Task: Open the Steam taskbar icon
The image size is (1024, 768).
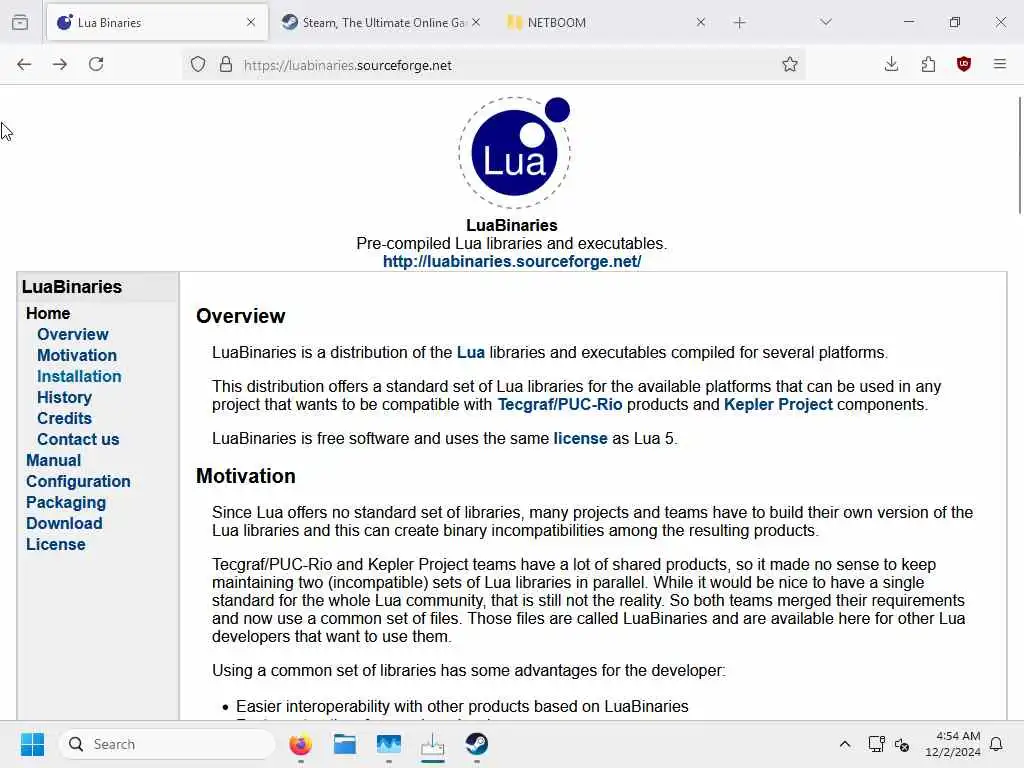Action: pyautogui.click(x=477, y=744)
